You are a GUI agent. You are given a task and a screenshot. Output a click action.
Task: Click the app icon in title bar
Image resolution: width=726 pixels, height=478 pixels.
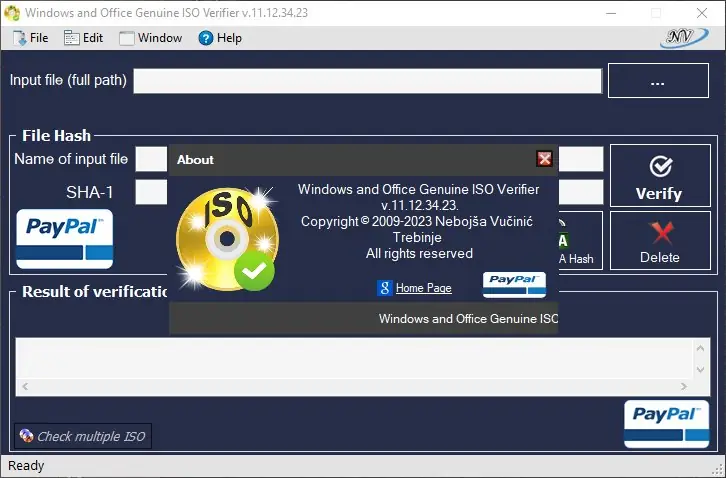tap(12, 13)
